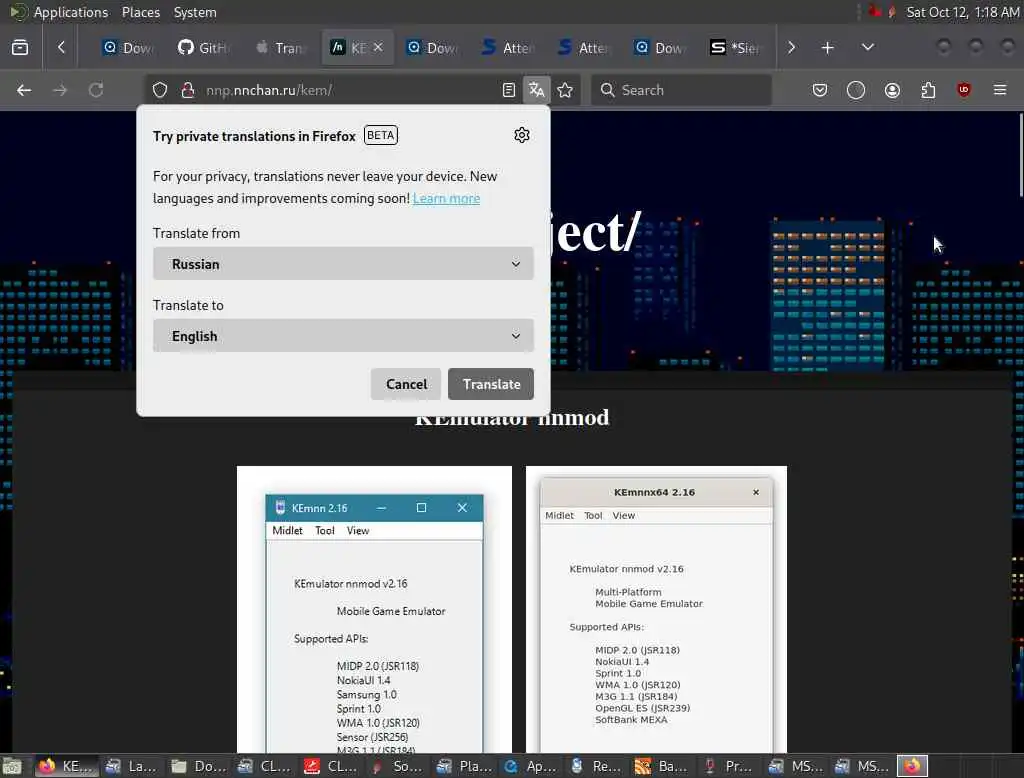
Task: Switch to 'So...' taskbar window
Action: pos(397,766)
